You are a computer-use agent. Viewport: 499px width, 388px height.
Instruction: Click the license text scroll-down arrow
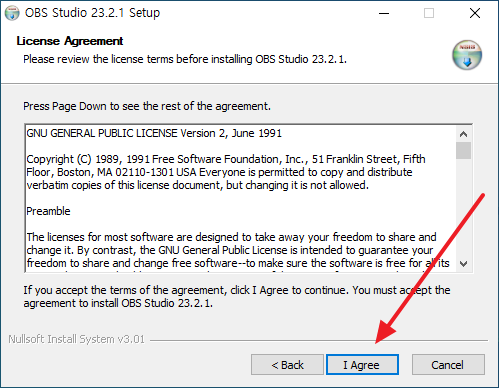coord(463,264)
